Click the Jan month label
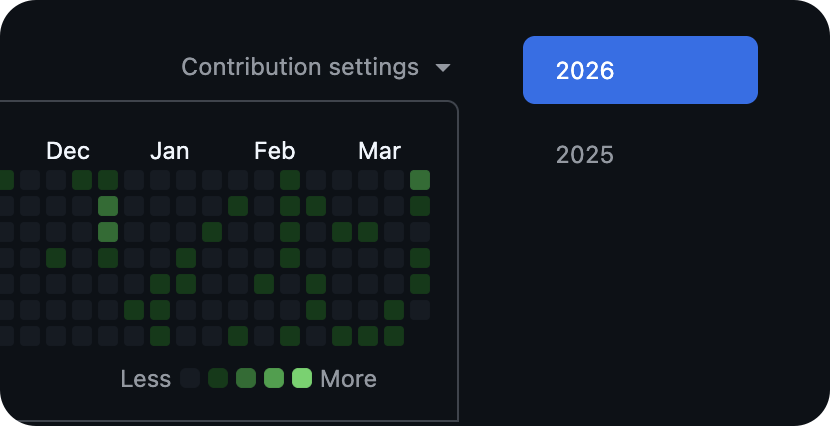830x426 pixels. [x=170, y=151]
